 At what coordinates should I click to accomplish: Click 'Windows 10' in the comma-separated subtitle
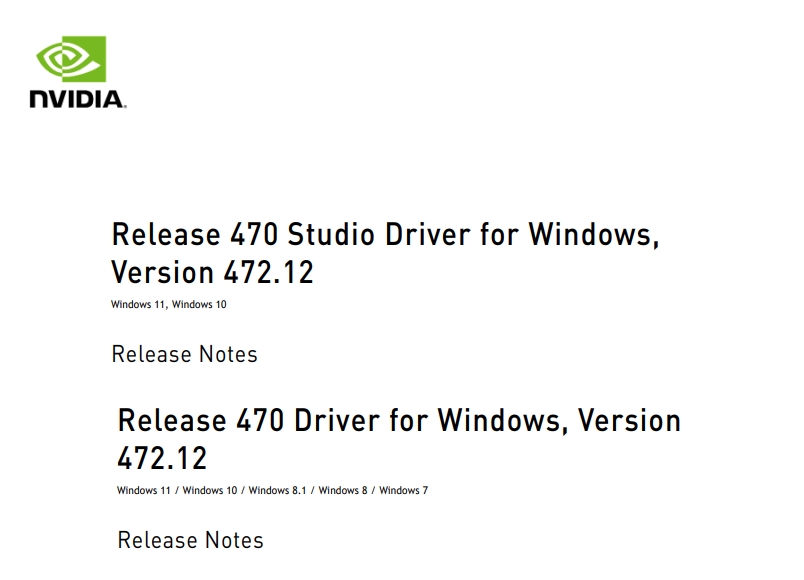click(199, 304)
